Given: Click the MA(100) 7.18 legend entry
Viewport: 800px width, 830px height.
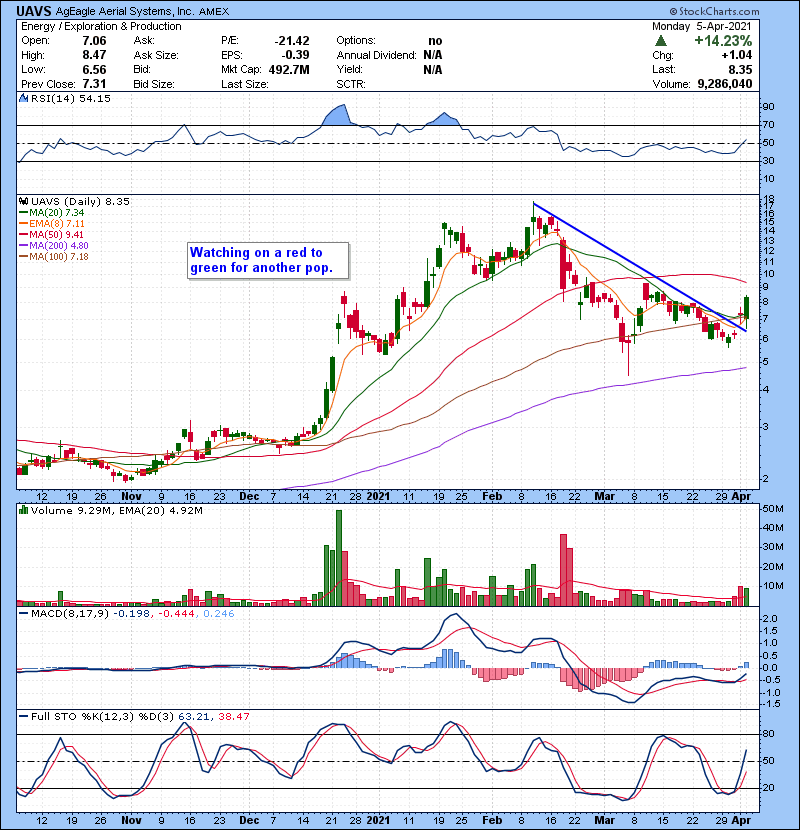Looking at the screenshot, I should click(x=54, y=257).
